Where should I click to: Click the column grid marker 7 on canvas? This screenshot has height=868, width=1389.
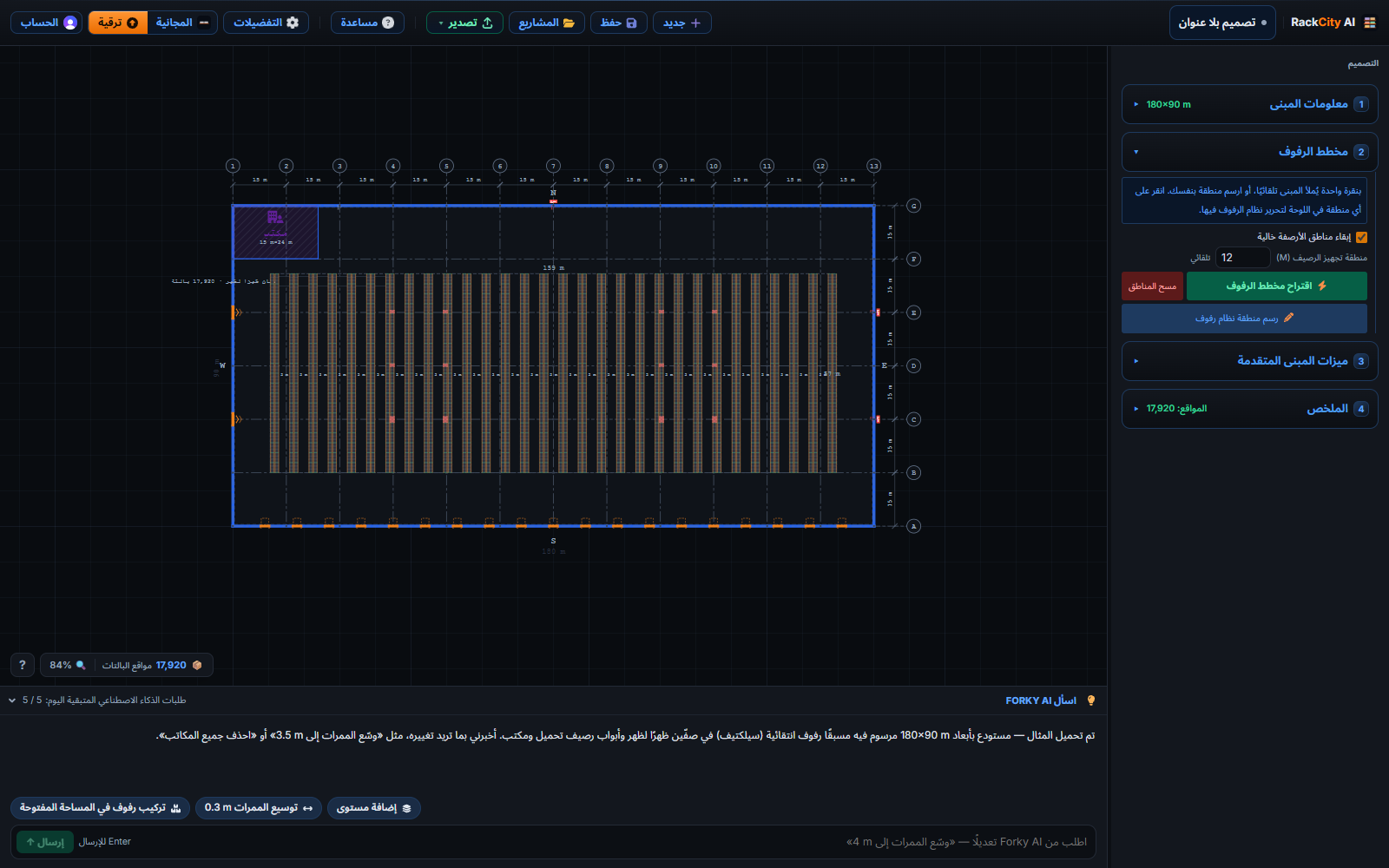[553, 166]
